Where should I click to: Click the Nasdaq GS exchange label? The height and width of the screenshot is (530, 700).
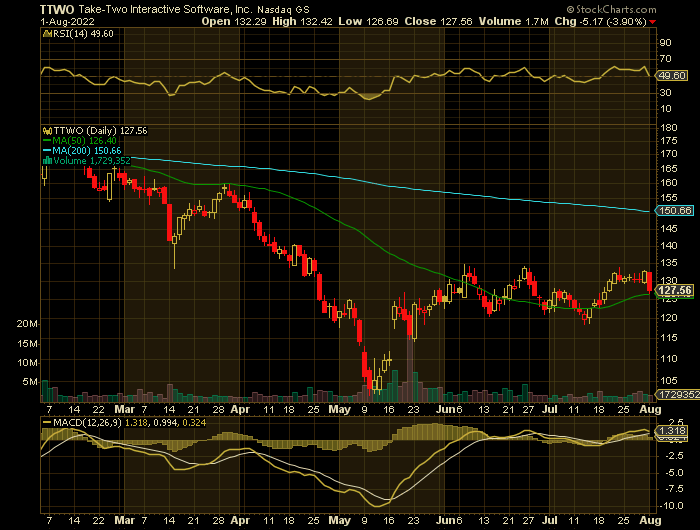tap(283, 9)
